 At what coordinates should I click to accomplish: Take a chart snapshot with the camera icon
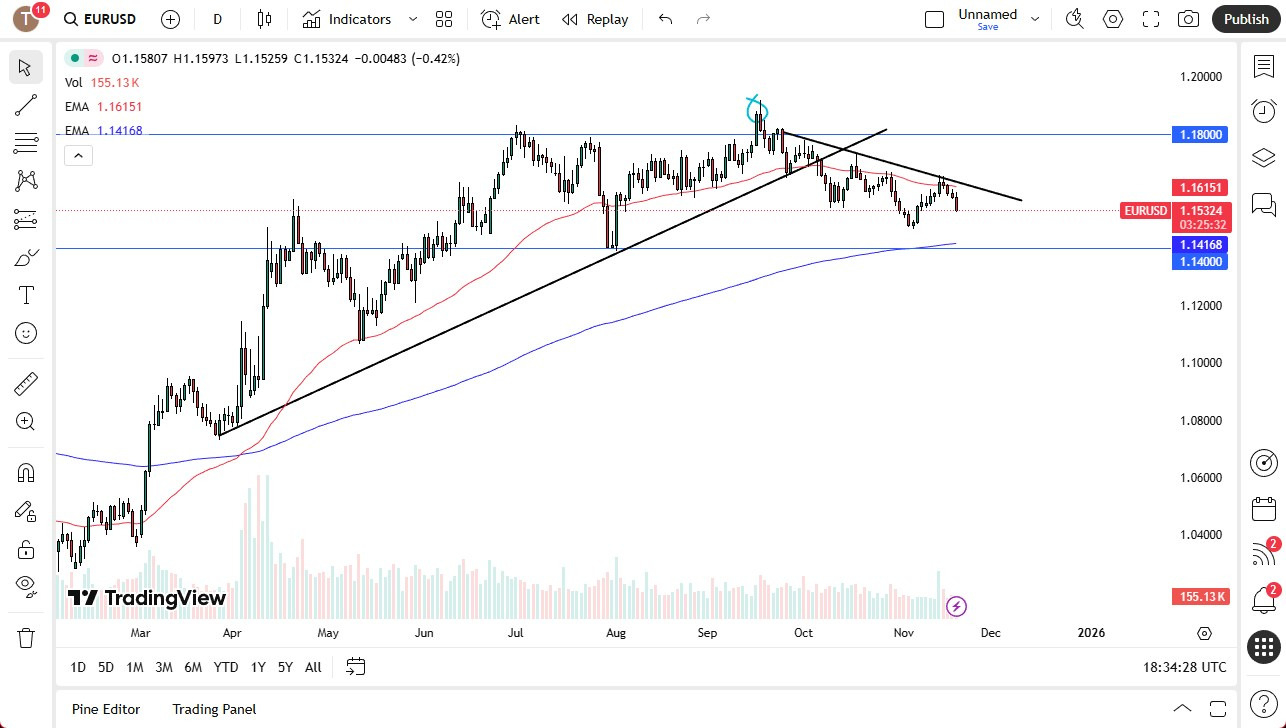tap(1188, 18)
